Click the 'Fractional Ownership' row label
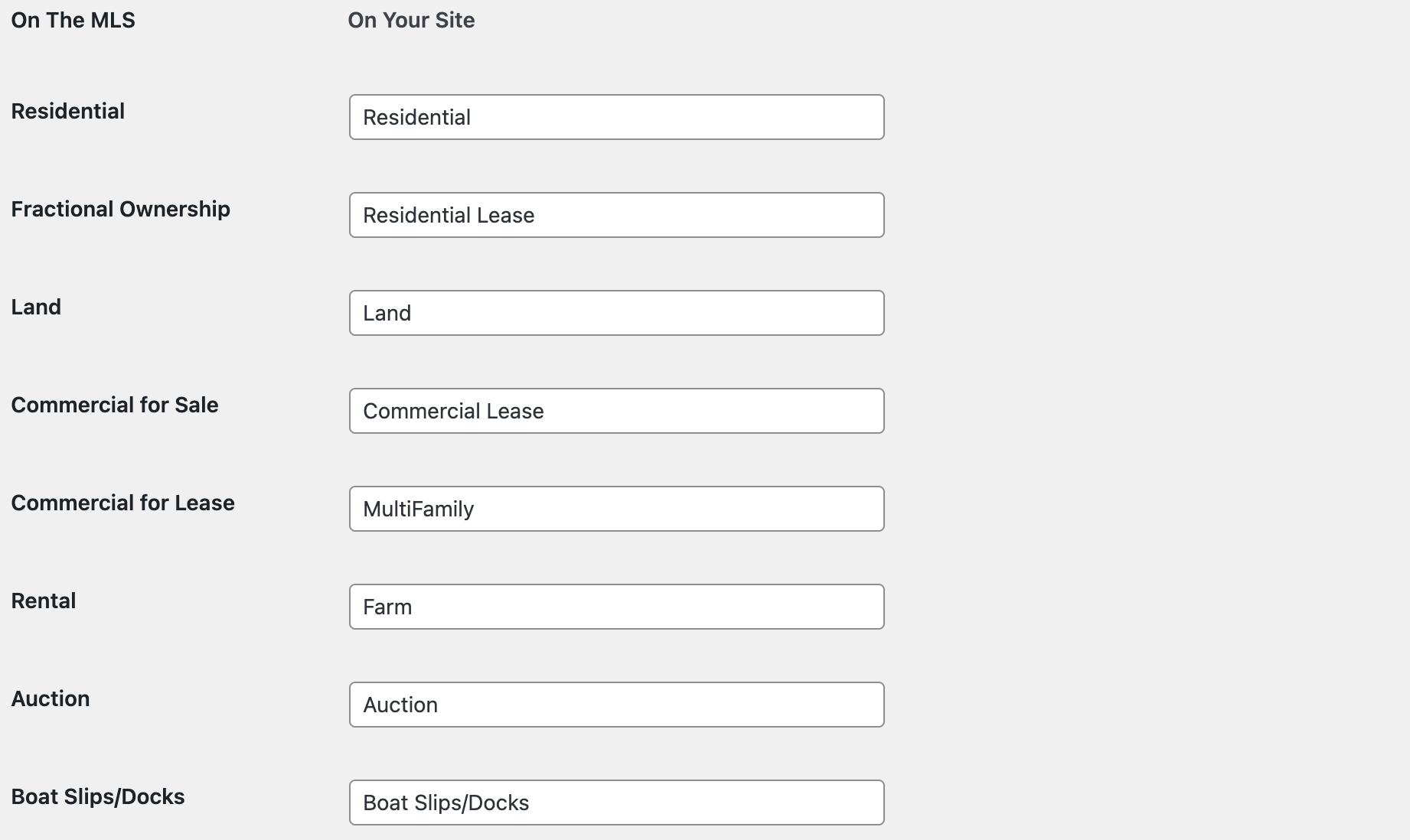1410x840 pixels. point(120,209)
